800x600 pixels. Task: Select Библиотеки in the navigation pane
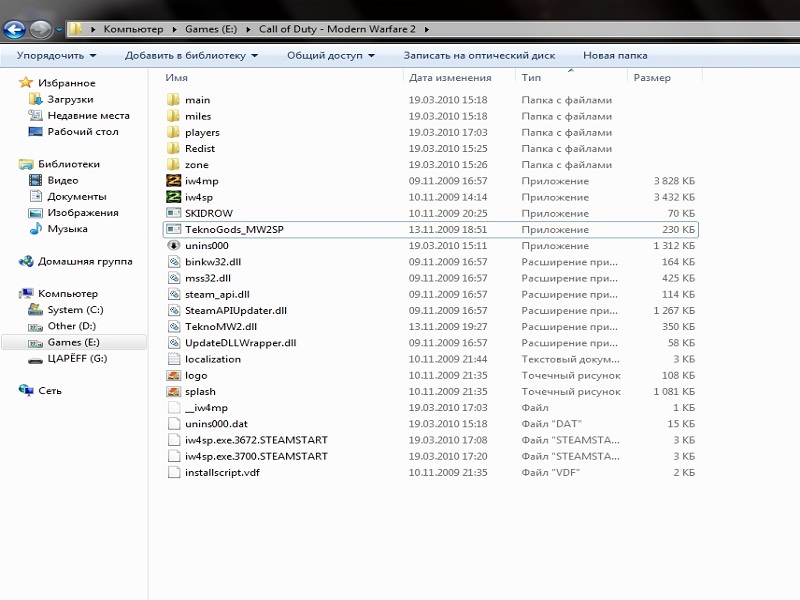coord(69,164)
